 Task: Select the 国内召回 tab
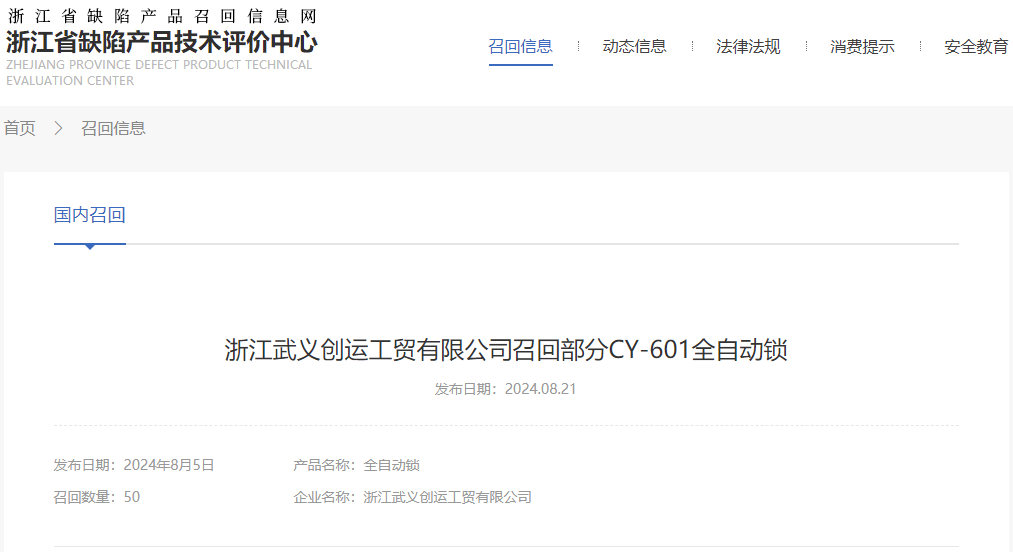pyautogui.click(x=89, y=215)
